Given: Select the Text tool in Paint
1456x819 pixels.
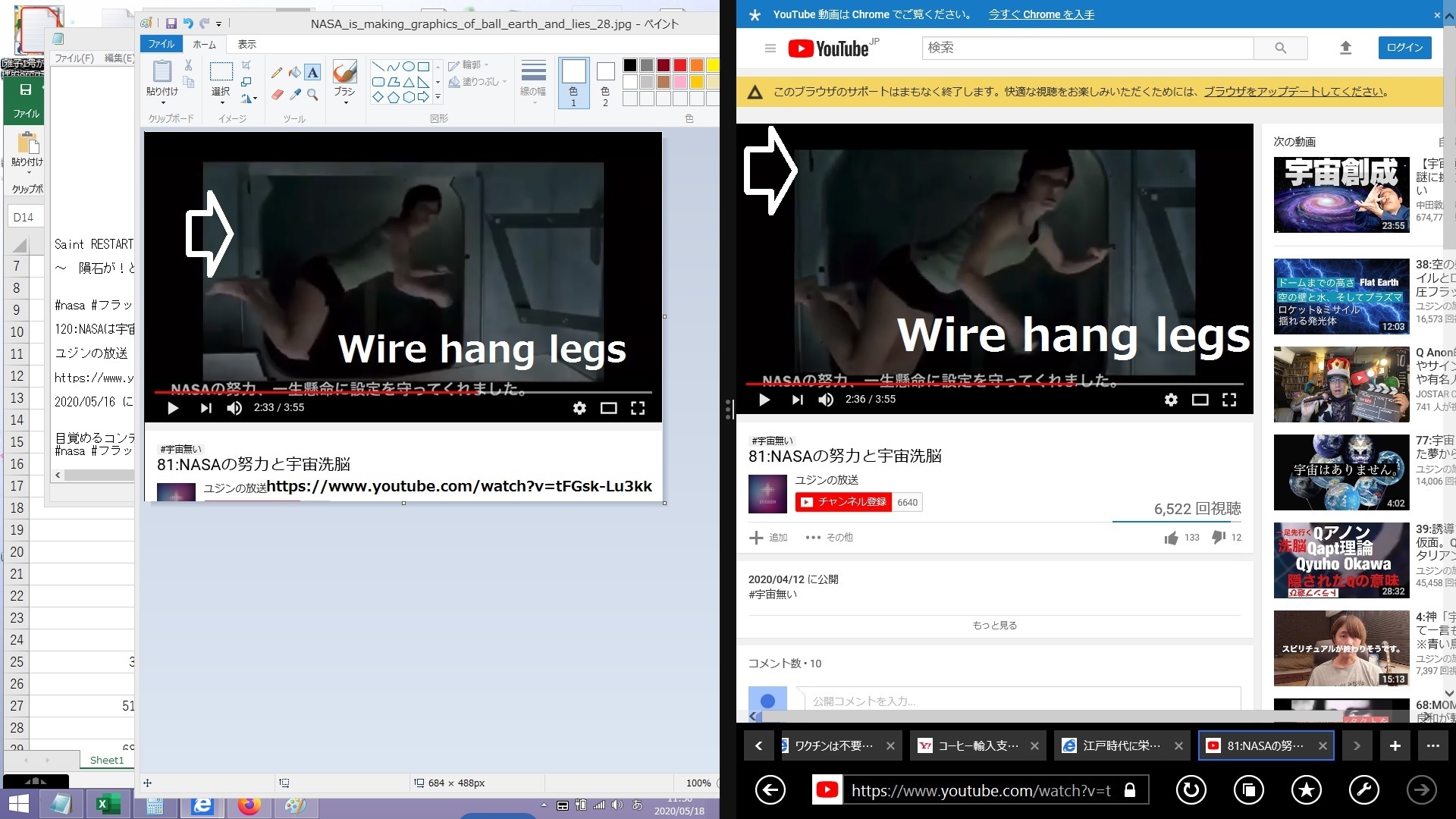Looking at the screenshot, I should (312, 73).
